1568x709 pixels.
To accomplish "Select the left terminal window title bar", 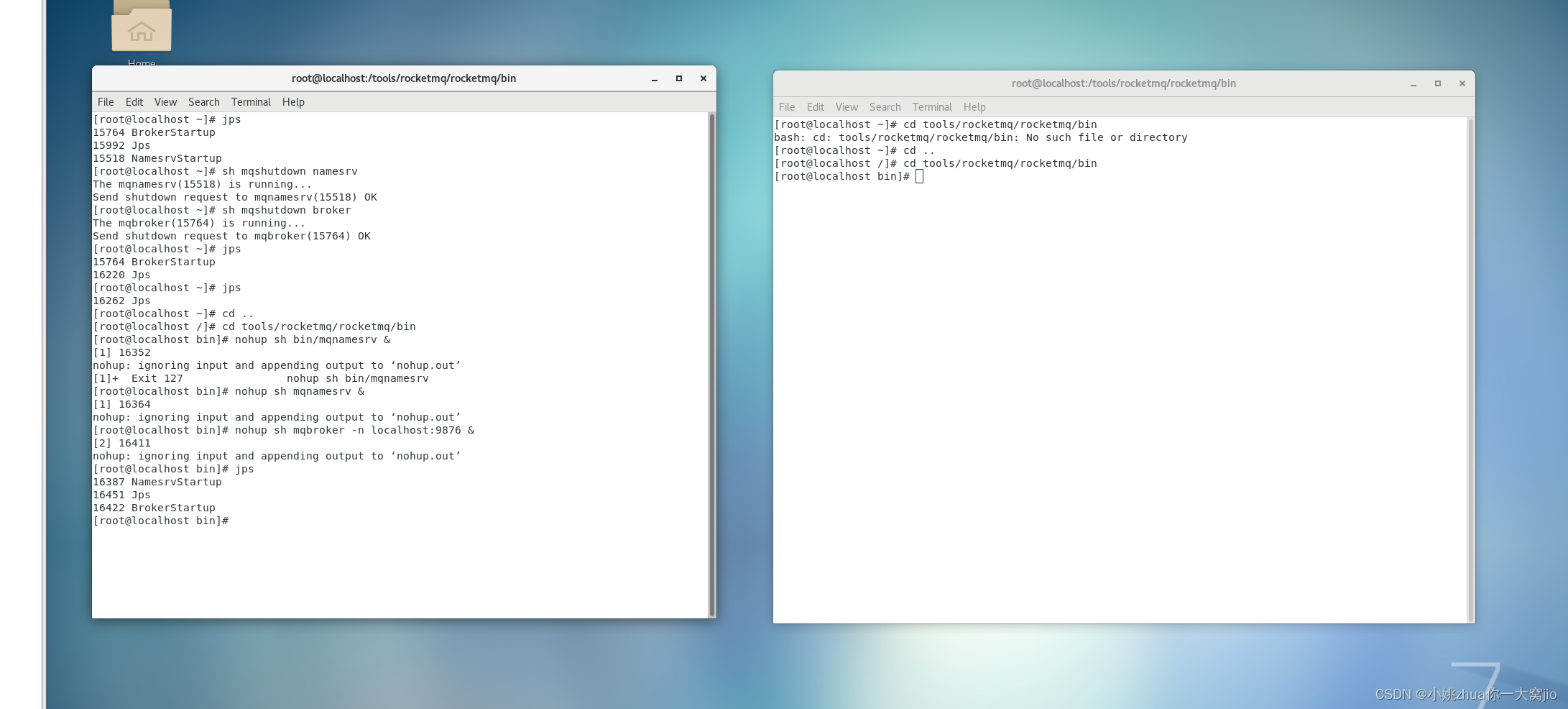I will tap(402, 78).
